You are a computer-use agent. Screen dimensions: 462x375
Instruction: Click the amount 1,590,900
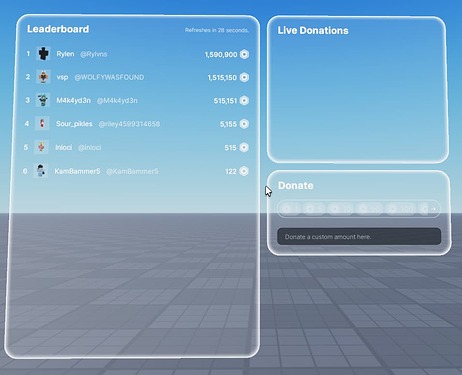pyautogui.click(x=221, y=54)
